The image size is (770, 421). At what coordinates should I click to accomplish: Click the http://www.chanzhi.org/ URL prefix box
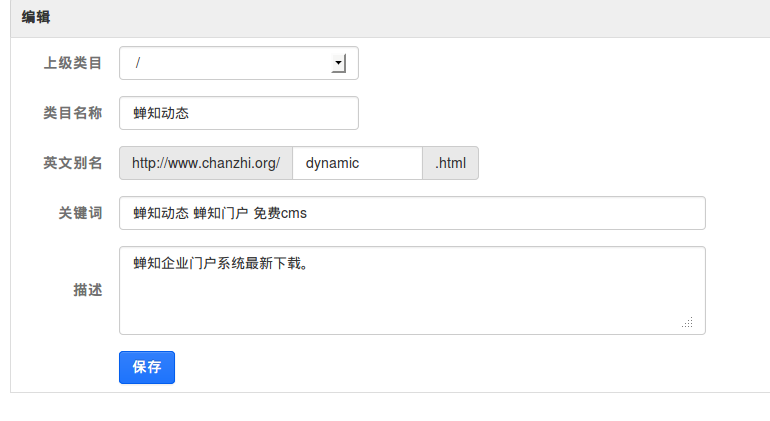click(x=206, y=163)
